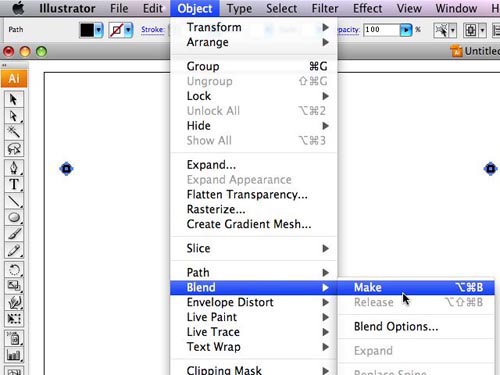
Task: Click the transform panel icon in control bar
Action: tap(470, 30)
